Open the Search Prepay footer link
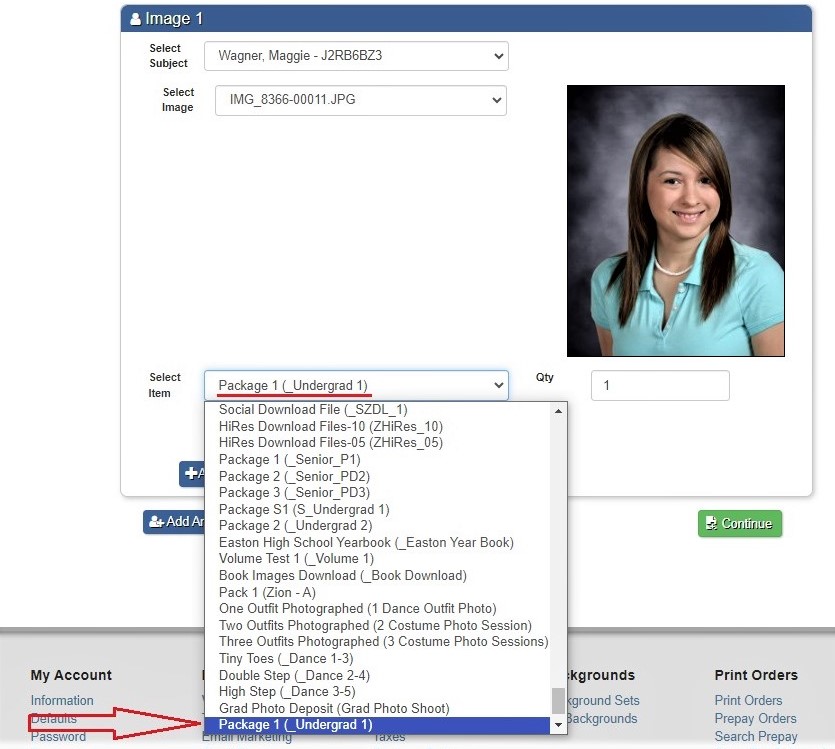This screenshot has height=749, width=835. click(x=755, y=736)
